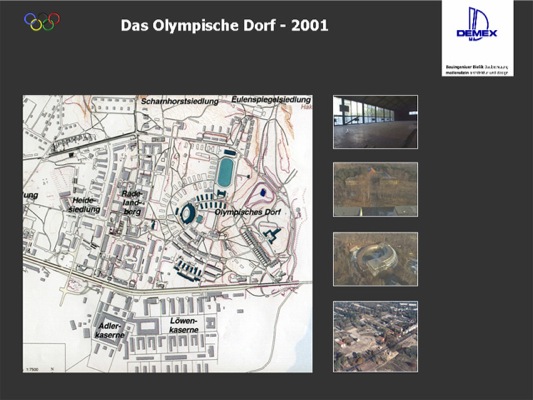
Task: Click the Scharnhorstsiedlung map label
Action: coord(179,101)
